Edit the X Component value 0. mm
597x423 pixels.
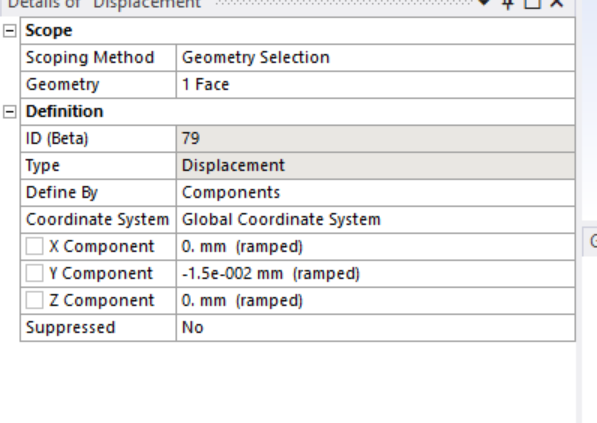[x=375, y=247]
